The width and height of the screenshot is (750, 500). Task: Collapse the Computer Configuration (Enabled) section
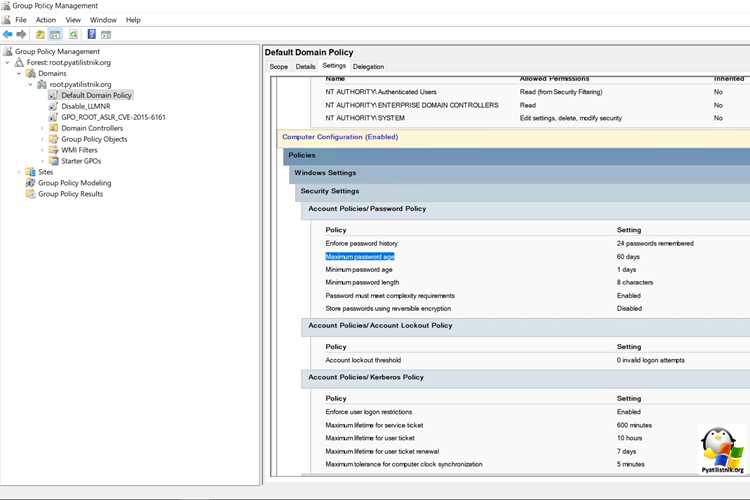coord(513,137)
